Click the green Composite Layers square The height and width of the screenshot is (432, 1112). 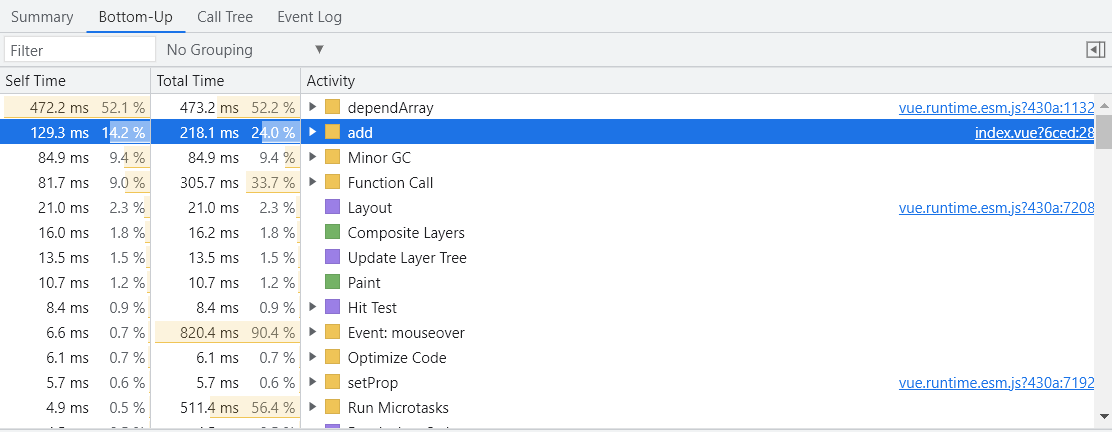[x=333, y=233]
